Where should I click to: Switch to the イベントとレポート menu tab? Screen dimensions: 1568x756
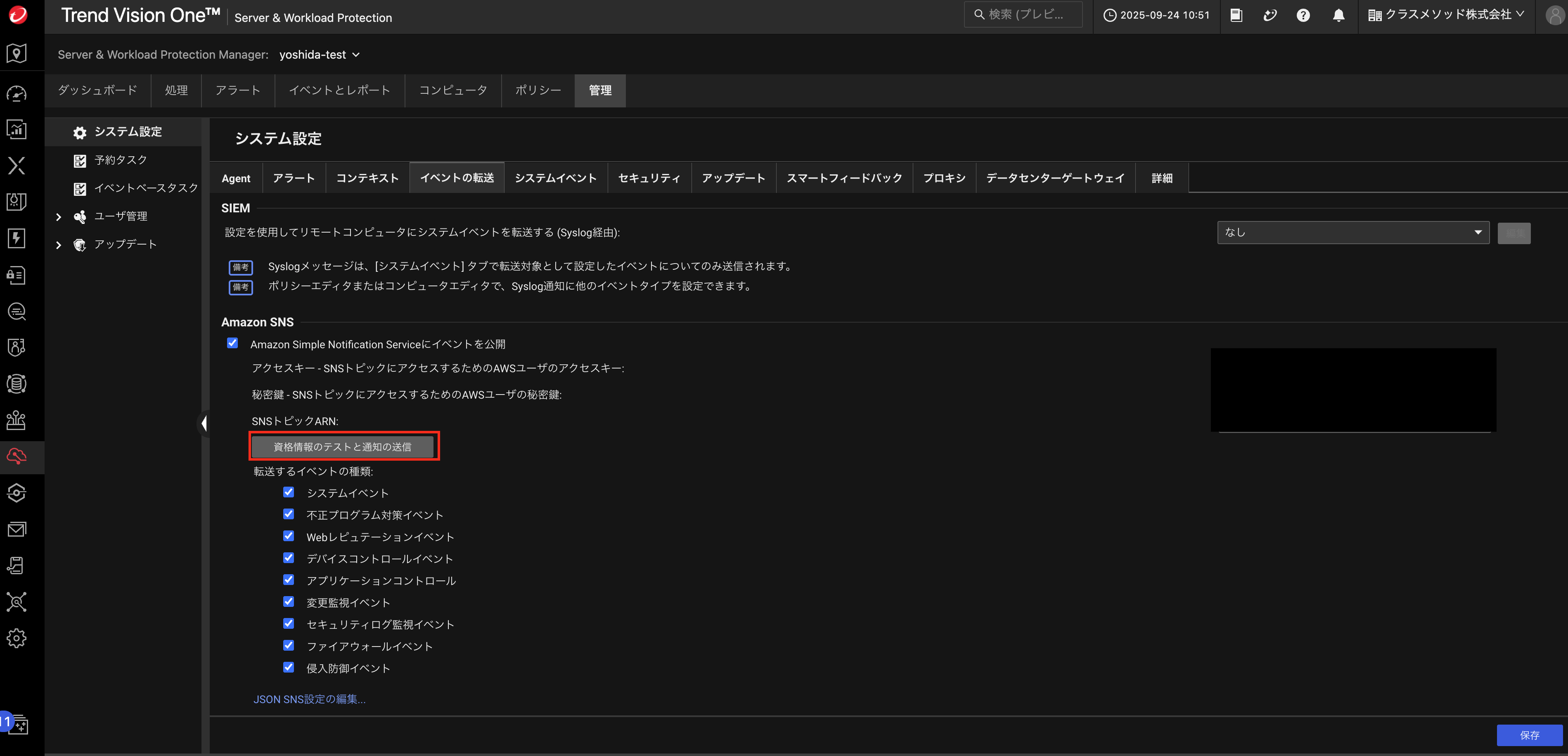[340, 90]
